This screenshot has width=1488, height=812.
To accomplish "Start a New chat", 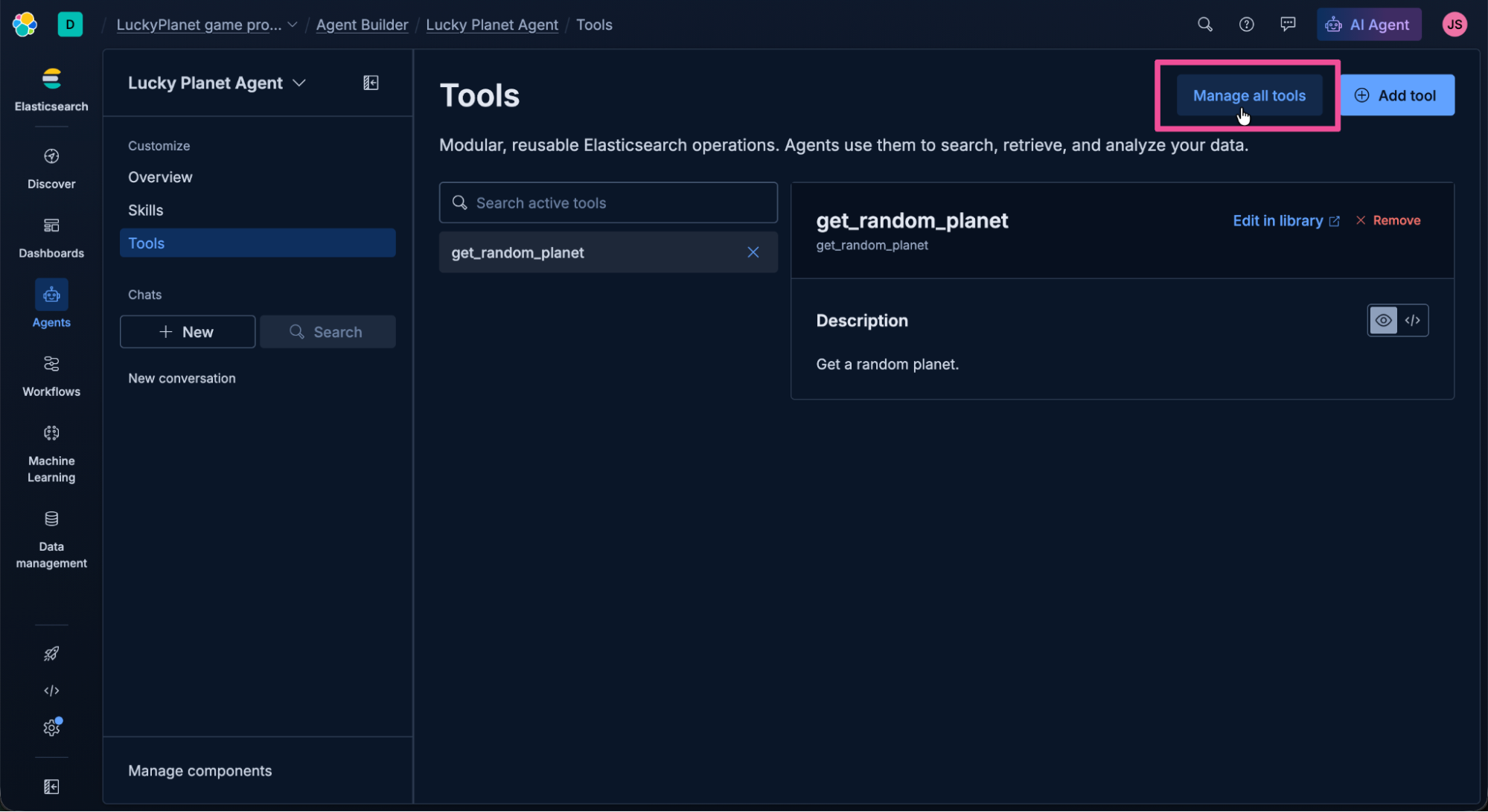I will tap(188, 332).
